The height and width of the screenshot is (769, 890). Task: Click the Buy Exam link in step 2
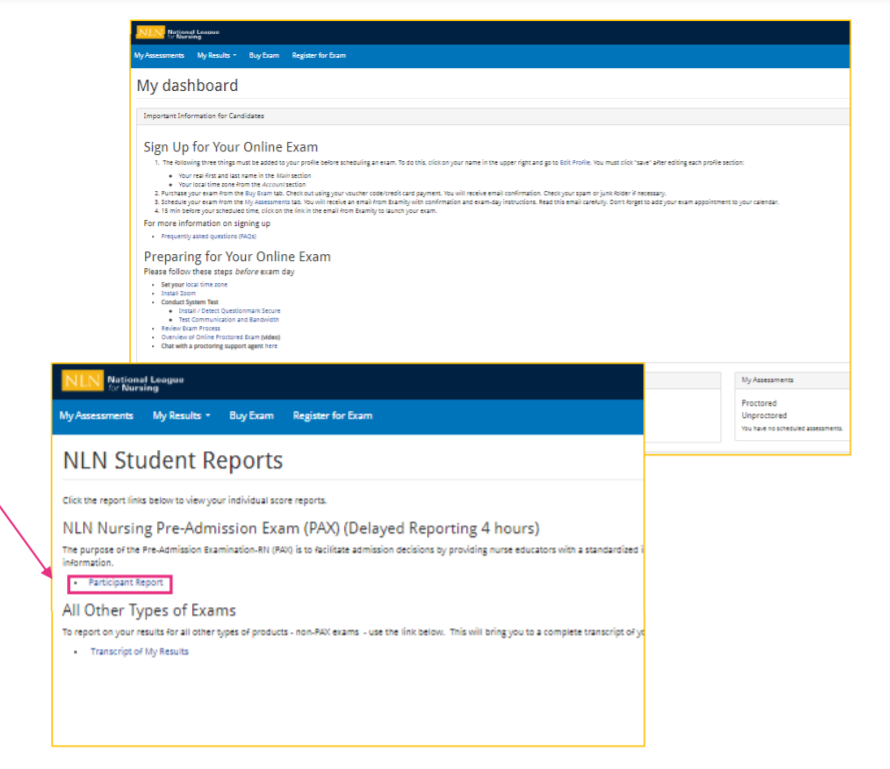[258, 194]
